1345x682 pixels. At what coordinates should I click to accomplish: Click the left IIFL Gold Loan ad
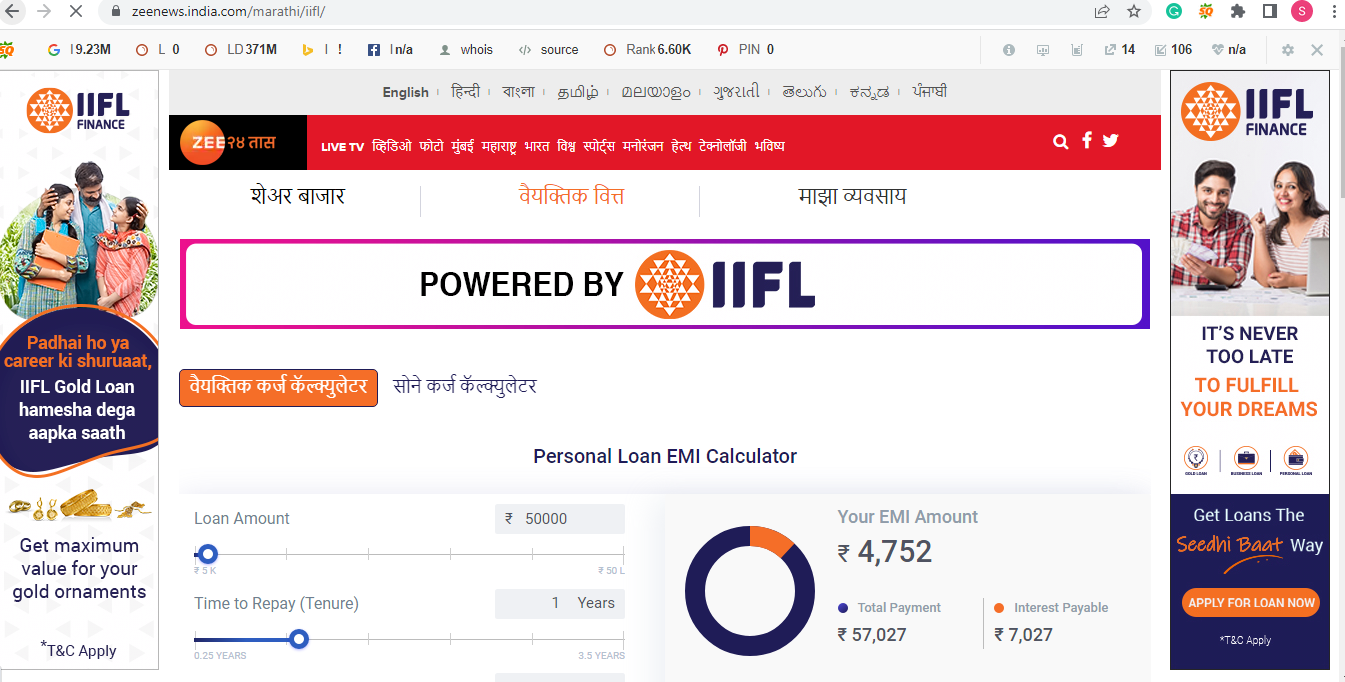point(79,370)
